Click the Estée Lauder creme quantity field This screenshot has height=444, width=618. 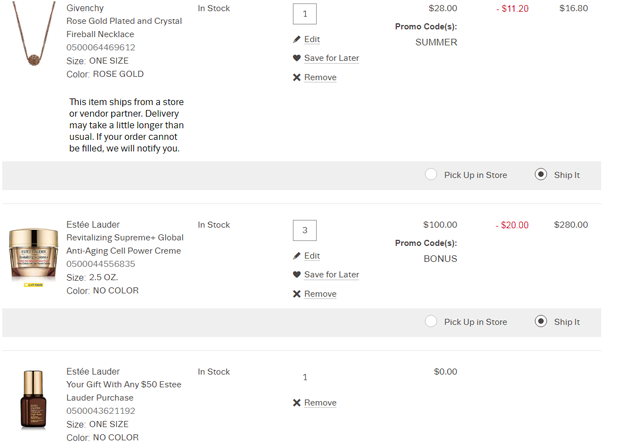[x=304, y=230]
